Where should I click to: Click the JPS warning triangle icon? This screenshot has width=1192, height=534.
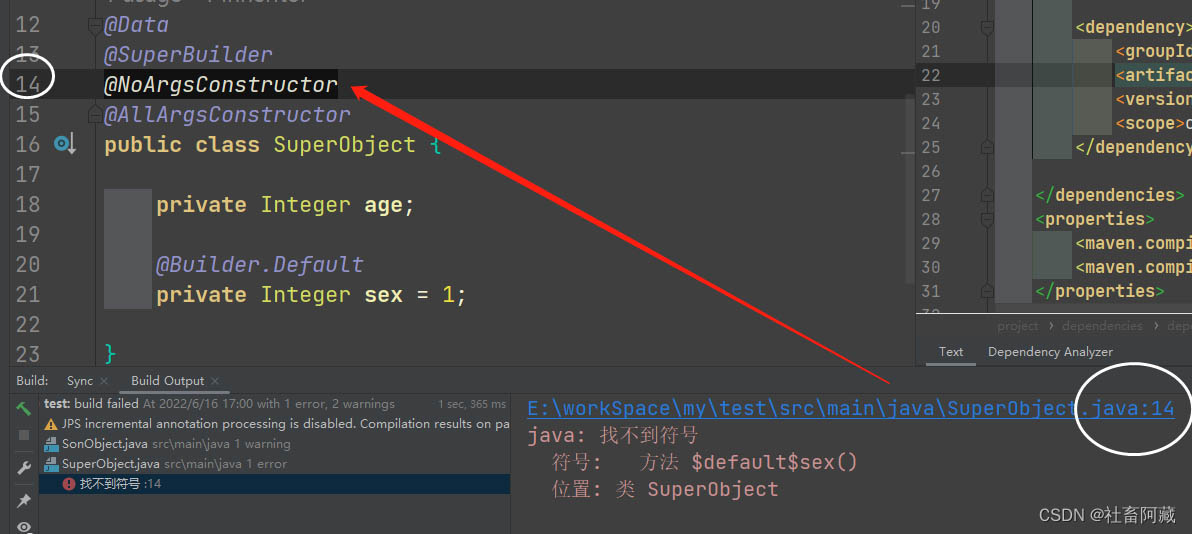[x=52, y=424]
